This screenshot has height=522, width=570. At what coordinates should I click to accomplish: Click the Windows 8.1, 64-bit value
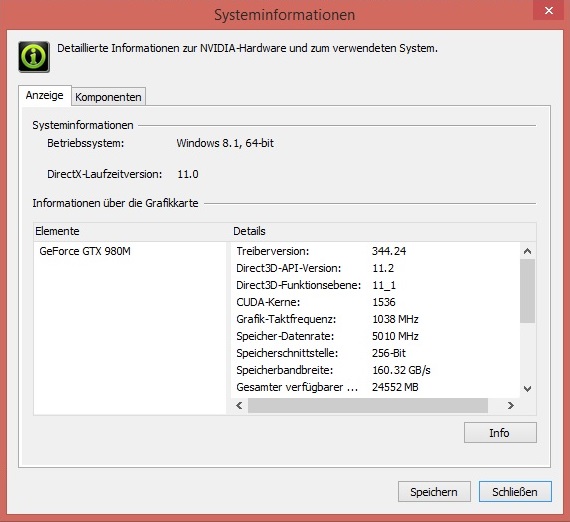click(x=225, y=143)
